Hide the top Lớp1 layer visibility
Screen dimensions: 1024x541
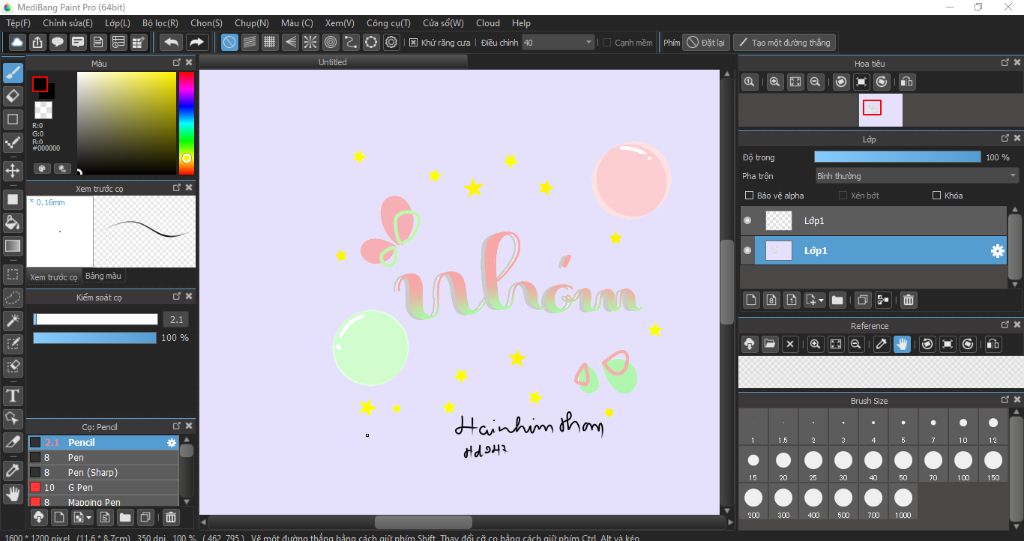pos(748,220)
